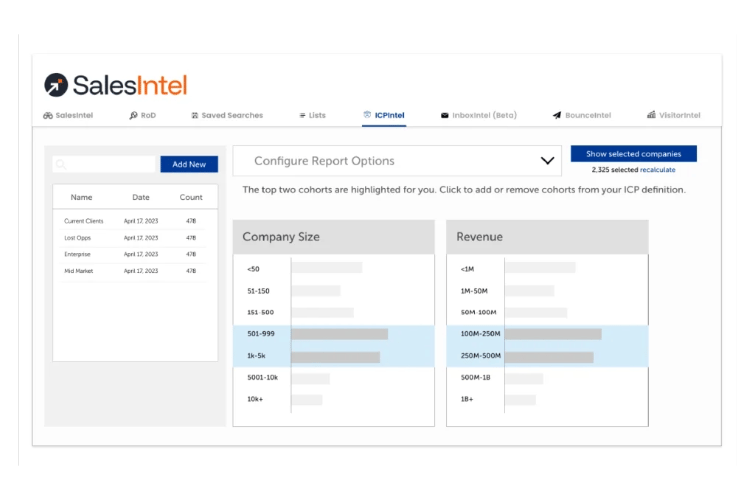The width and height of the screenshot is (755, 500).
Task: Click Show selected companies button
Action: pyautogui.click(x=634, y=154)
